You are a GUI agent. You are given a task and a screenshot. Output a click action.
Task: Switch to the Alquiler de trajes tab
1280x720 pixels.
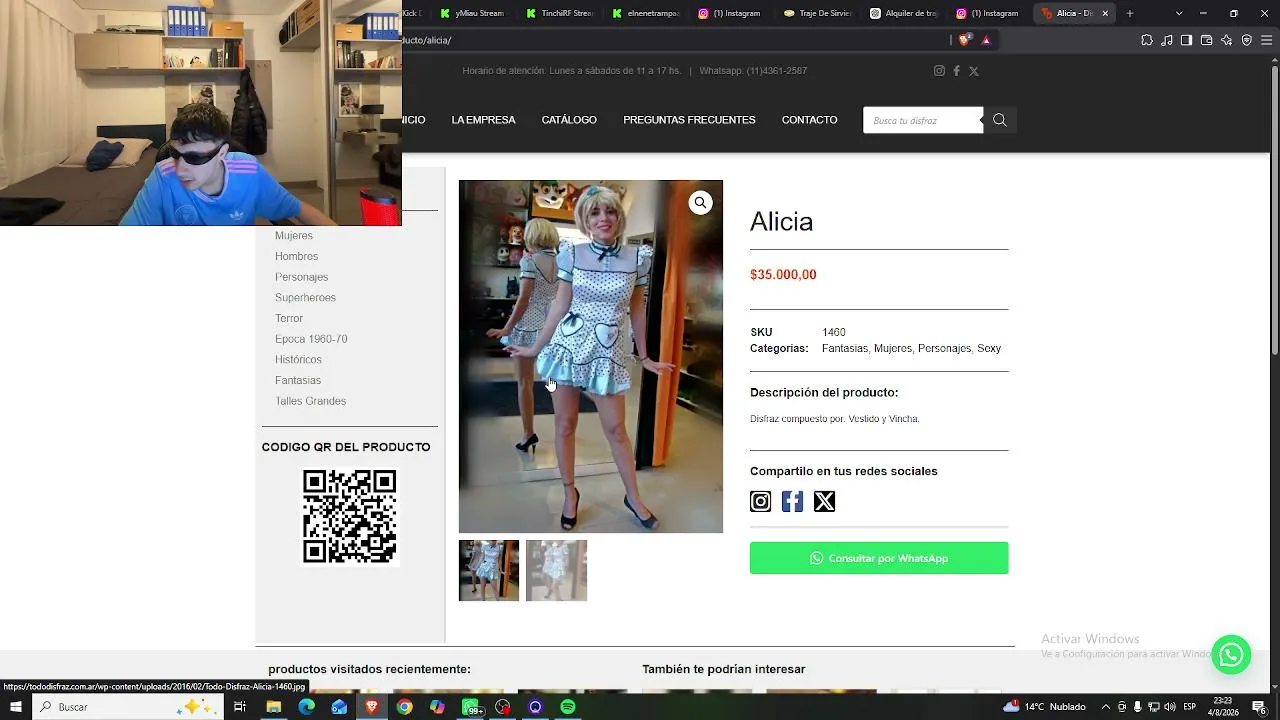point(902,13)
